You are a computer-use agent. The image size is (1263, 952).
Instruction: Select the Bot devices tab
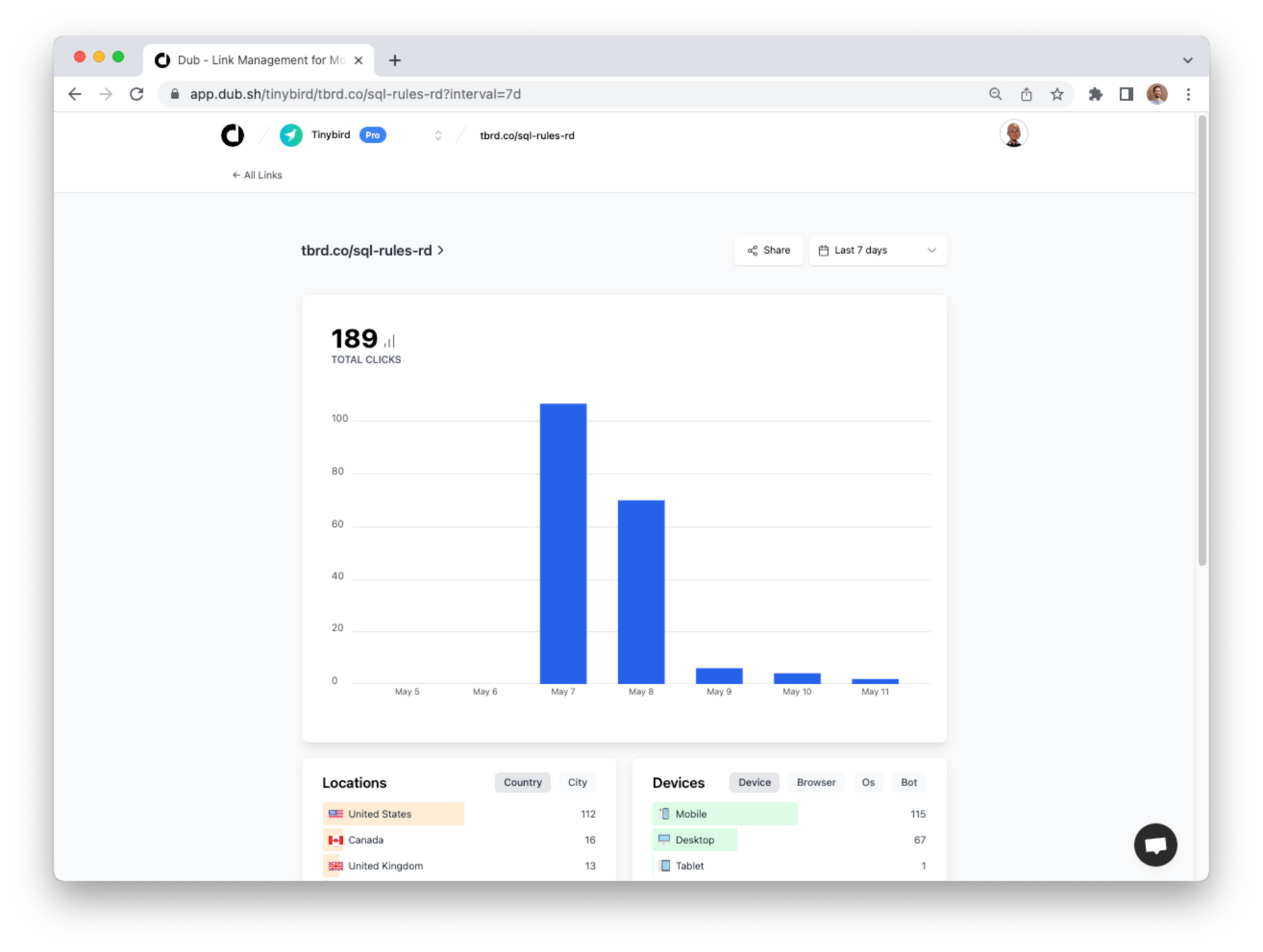pos(908,782)
